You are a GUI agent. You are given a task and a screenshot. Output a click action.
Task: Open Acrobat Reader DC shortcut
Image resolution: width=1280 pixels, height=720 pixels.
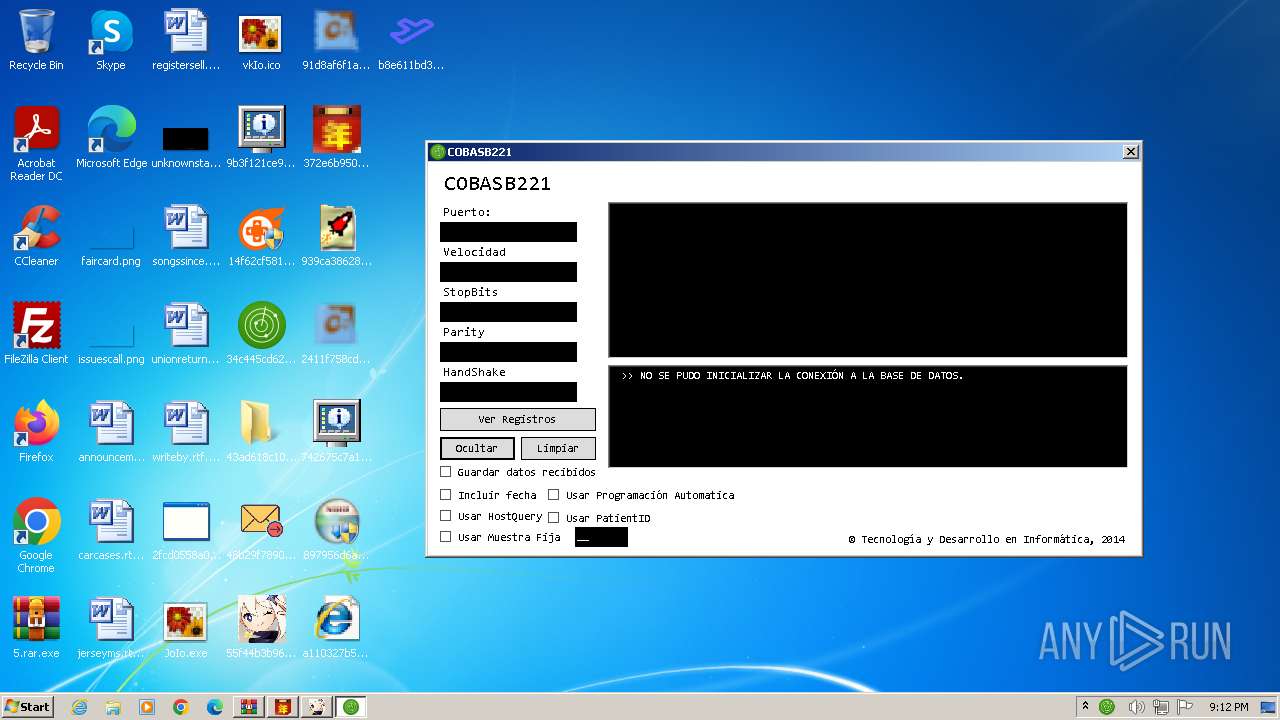(36, 144)
